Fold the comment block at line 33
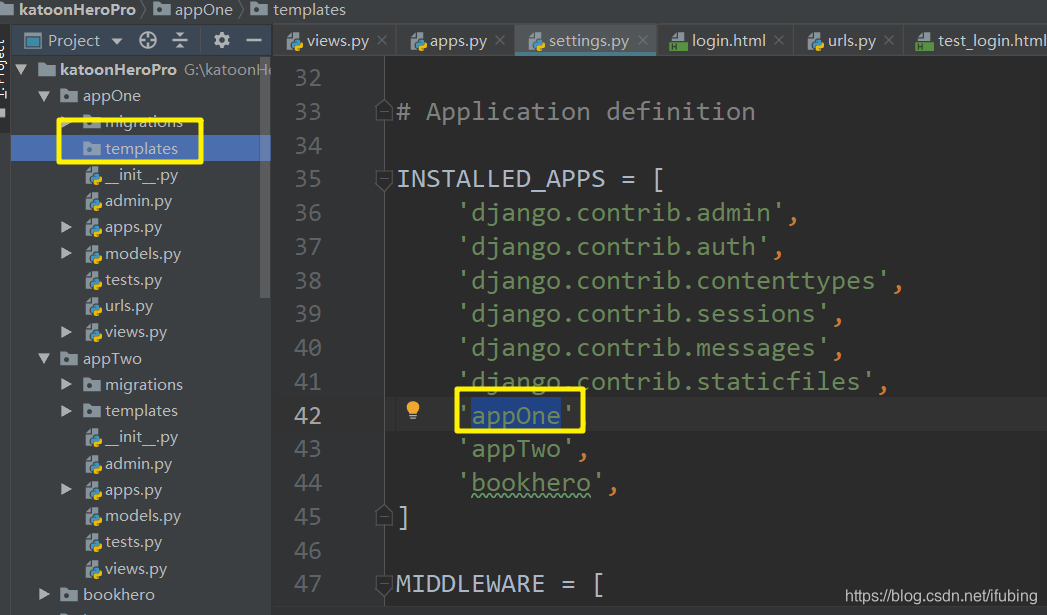Image resolution: width=1047 pixels, height=615 pixels. pyautogui.click(x=384, y=111)
